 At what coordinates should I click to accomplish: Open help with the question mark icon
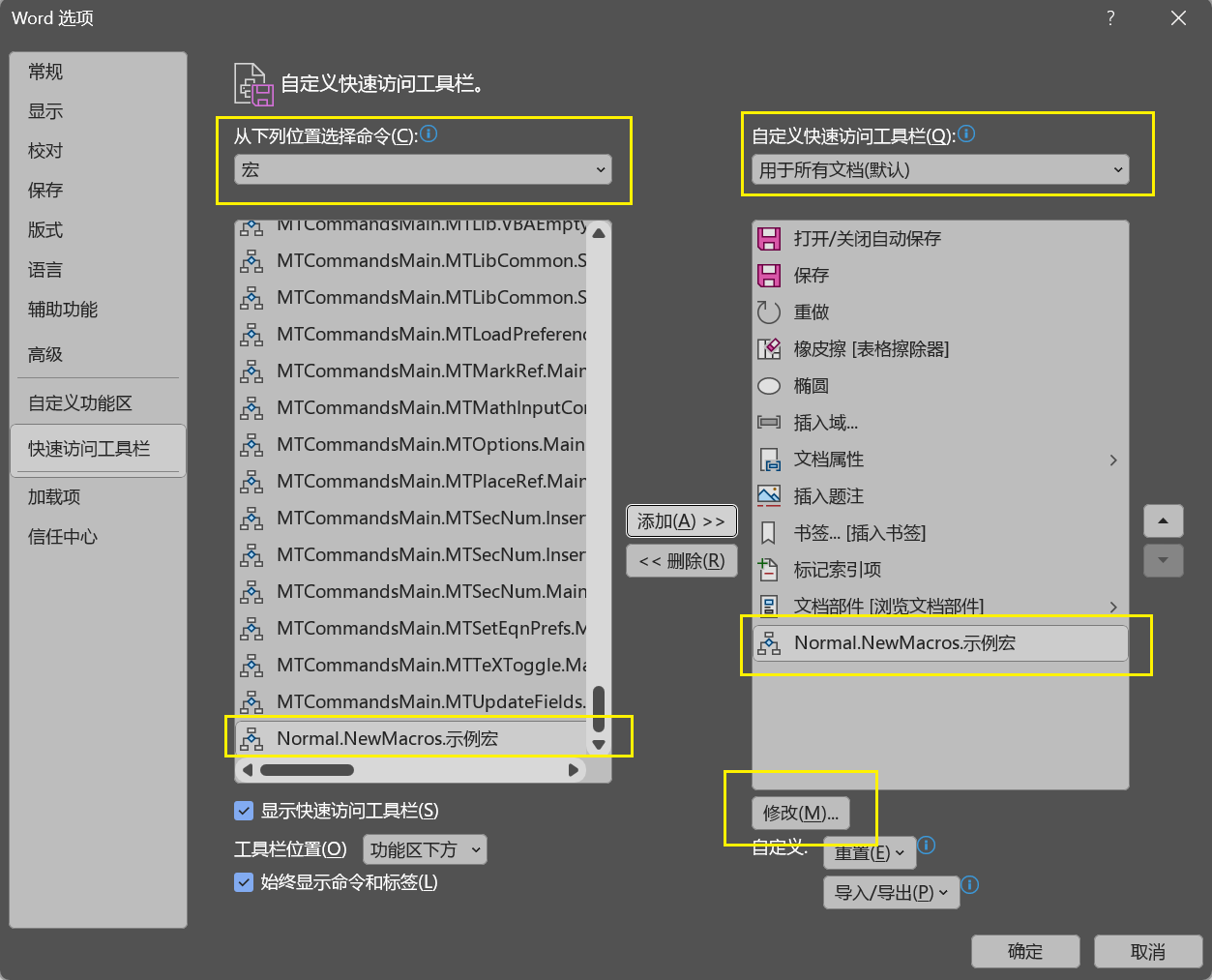(1110, 18)
